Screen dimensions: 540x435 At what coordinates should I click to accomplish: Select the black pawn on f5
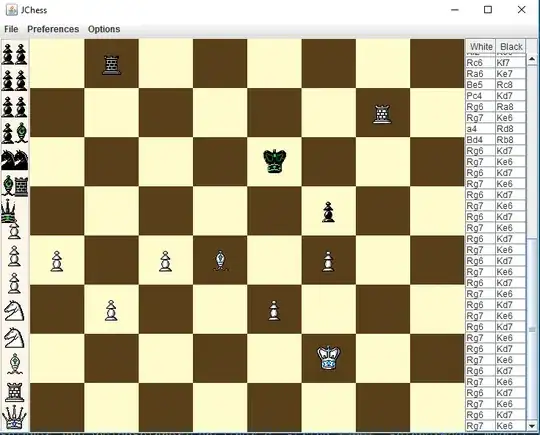(328, 212)
